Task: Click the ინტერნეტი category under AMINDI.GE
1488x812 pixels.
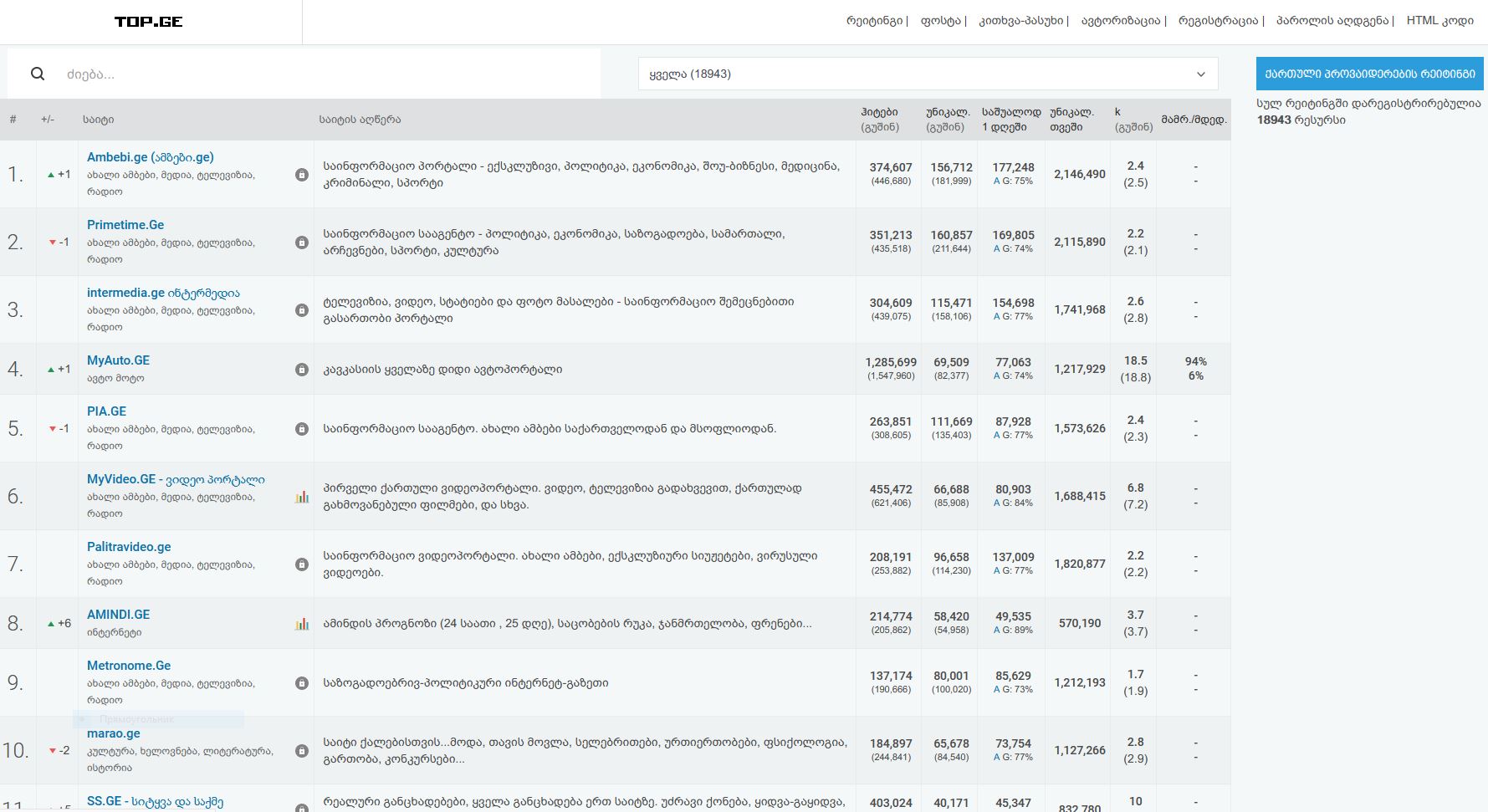Action: [115, 632]
